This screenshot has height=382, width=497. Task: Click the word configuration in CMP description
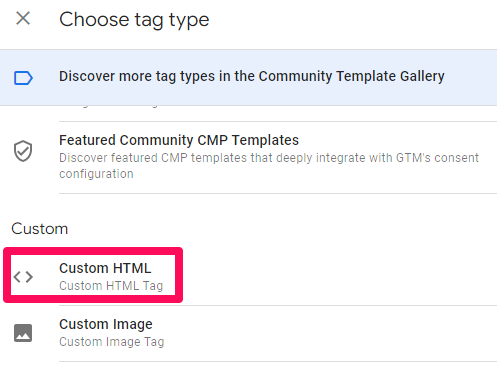(x=96, y=174)
